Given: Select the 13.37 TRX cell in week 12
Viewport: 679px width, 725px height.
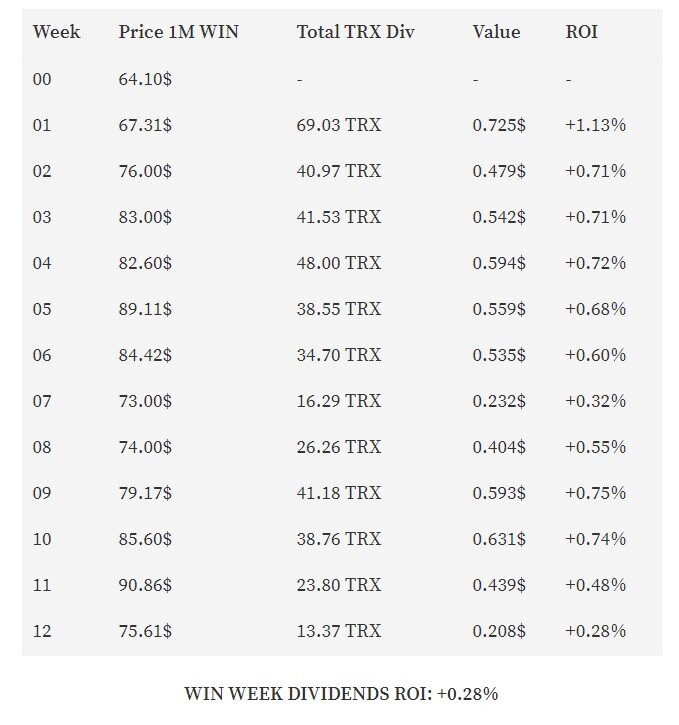Looking at the screenshot, I should click(x=339, y=631).
